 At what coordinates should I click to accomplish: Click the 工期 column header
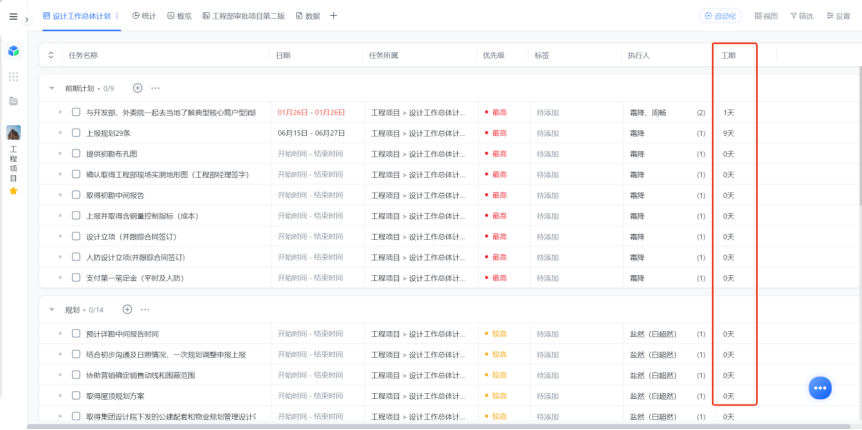[x=728, y=56]
